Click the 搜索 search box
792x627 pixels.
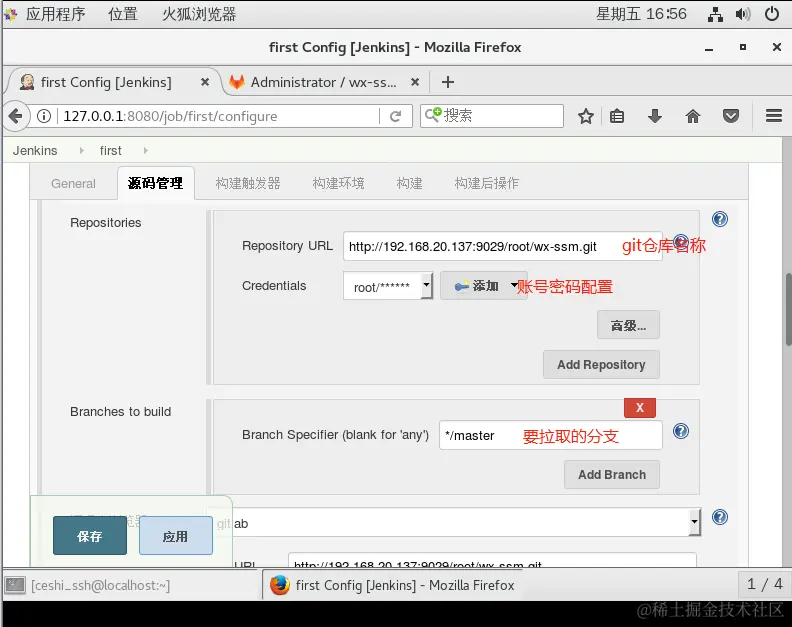[492, 116]
